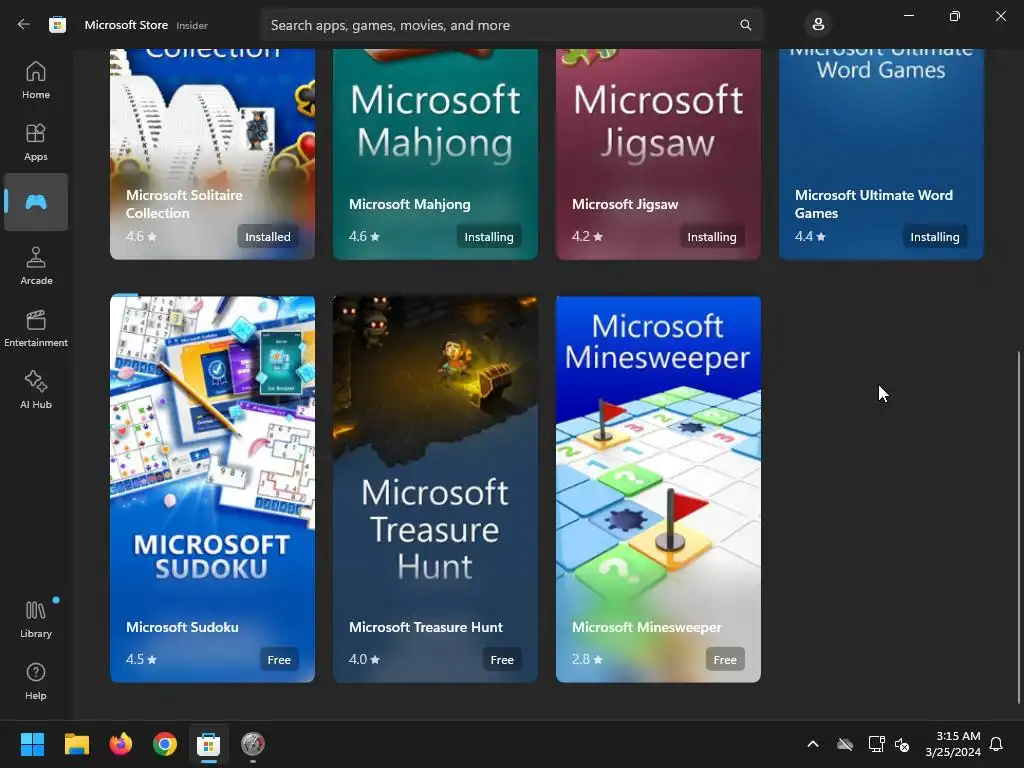Launch Google Chrome from the taskbar
This screenshot has height=768, width=1024.
click(x=165, y=744)
